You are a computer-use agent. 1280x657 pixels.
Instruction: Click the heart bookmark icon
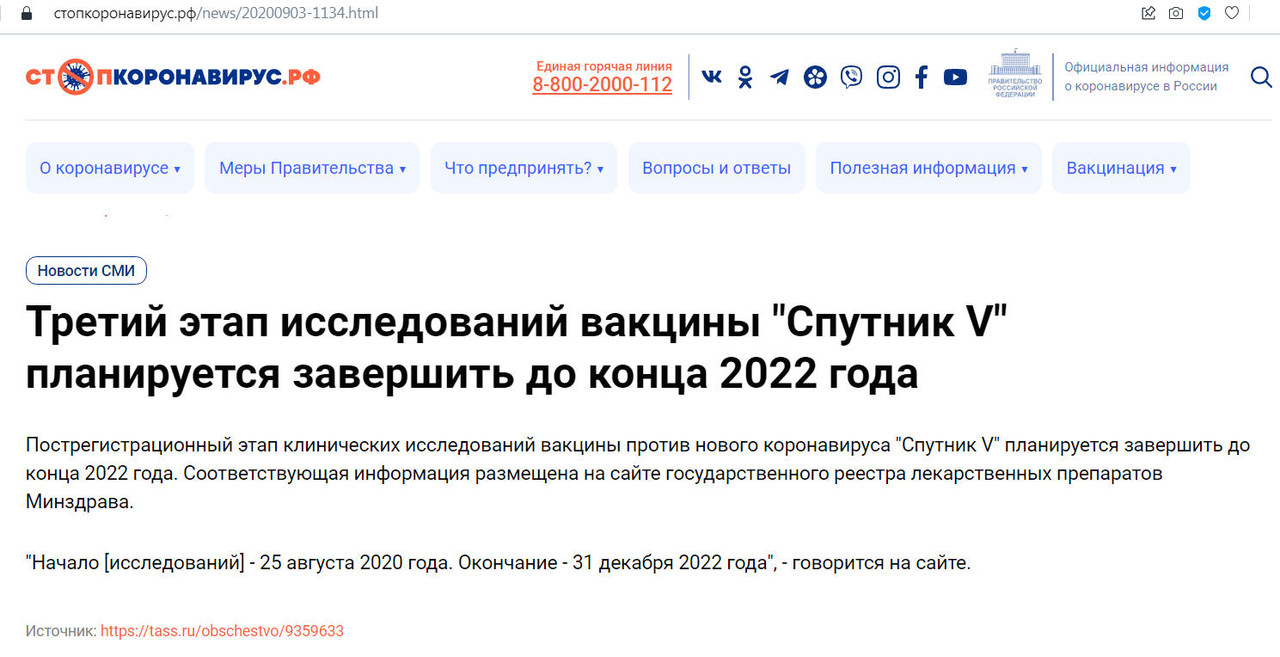click(x=1232, y=14)
